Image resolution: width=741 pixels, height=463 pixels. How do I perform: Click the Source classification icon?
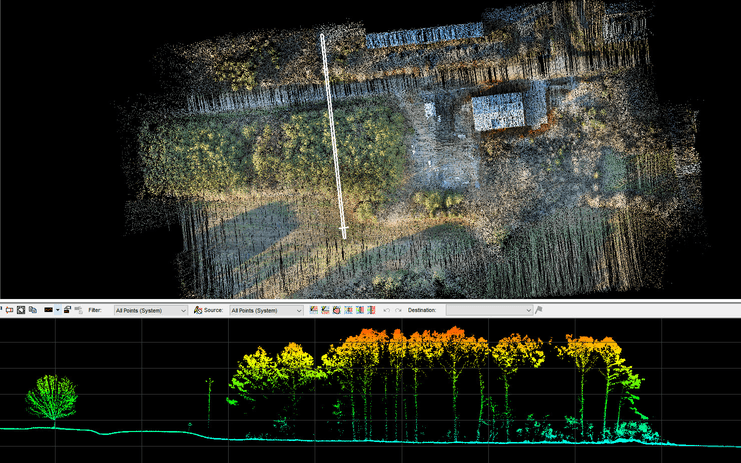pyautogui.click(x=198, y=310)
